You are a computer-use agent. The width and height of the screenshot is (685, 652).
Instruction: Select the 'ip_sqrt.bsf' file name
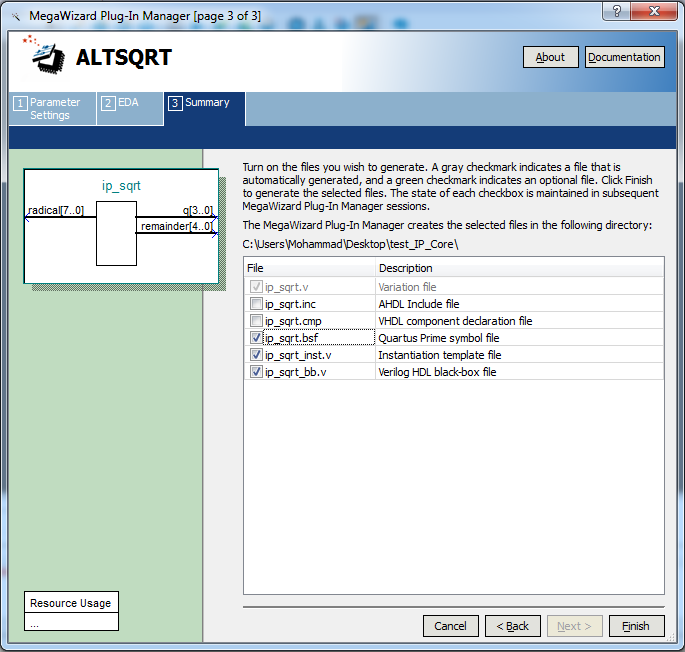click(x=291, y=338)
